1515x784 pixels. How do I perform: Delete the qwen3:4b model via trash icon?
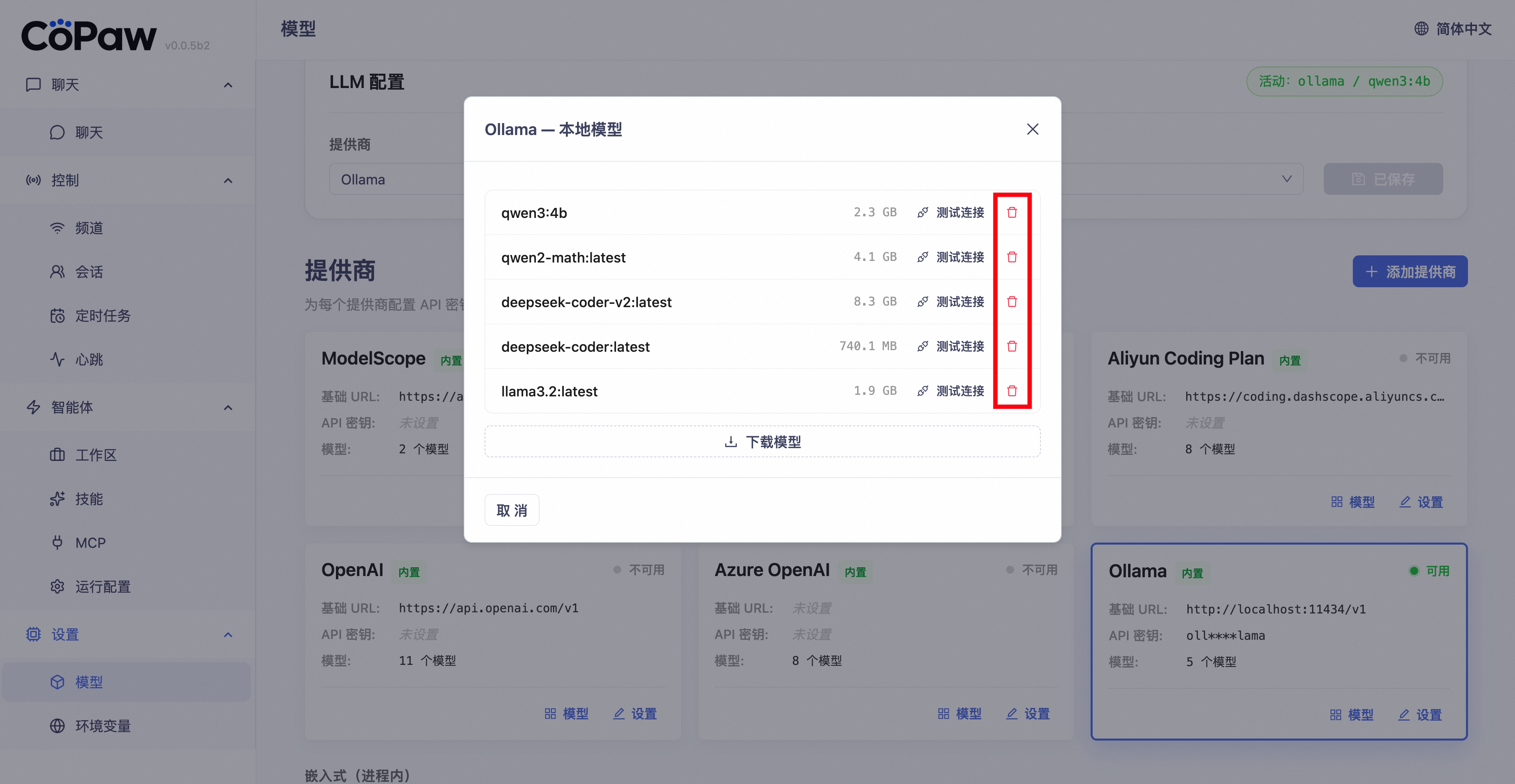pyautogui.click(x=1012, y=212)
